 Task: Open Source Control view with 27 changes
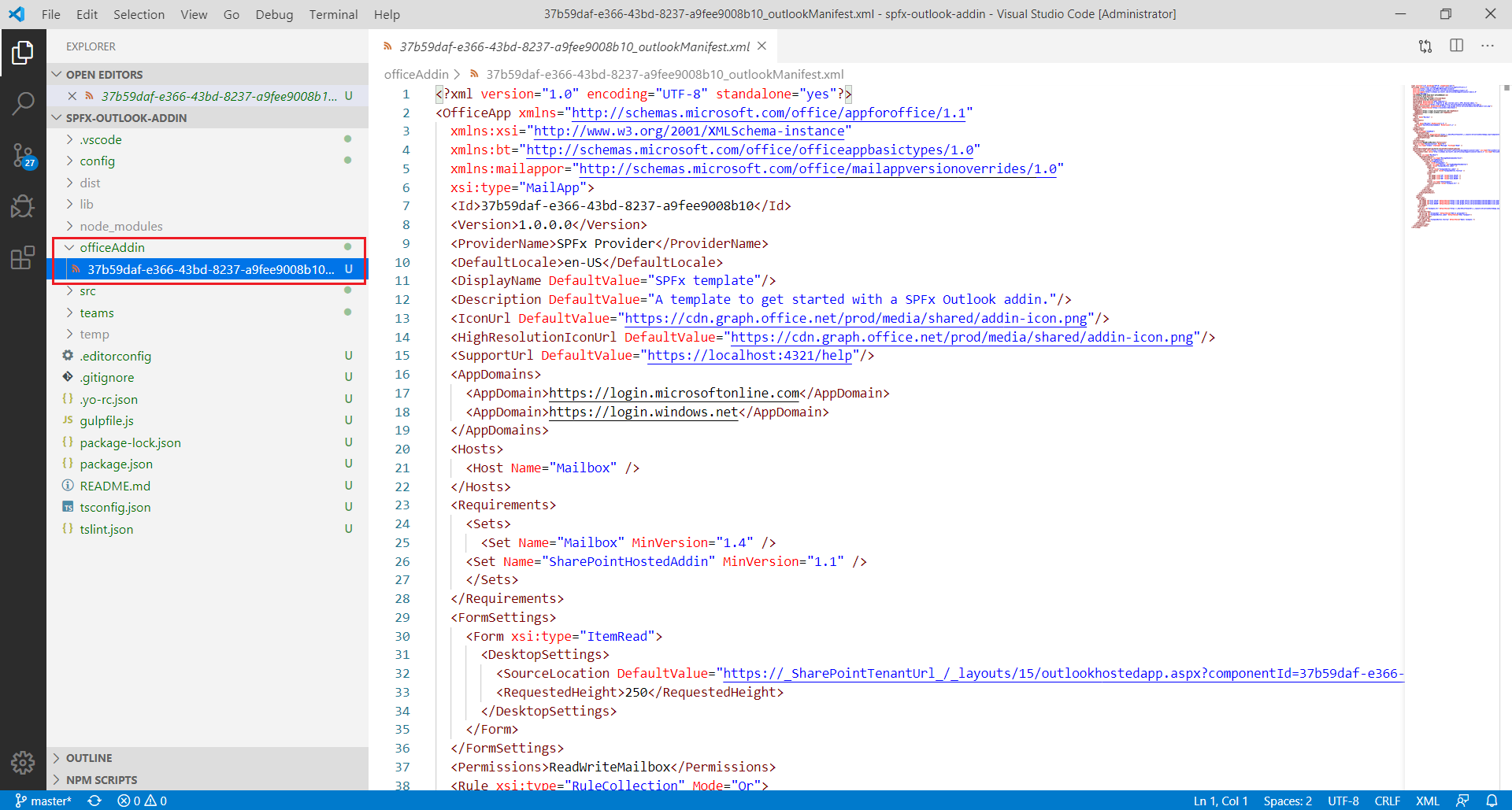point(23,155)
